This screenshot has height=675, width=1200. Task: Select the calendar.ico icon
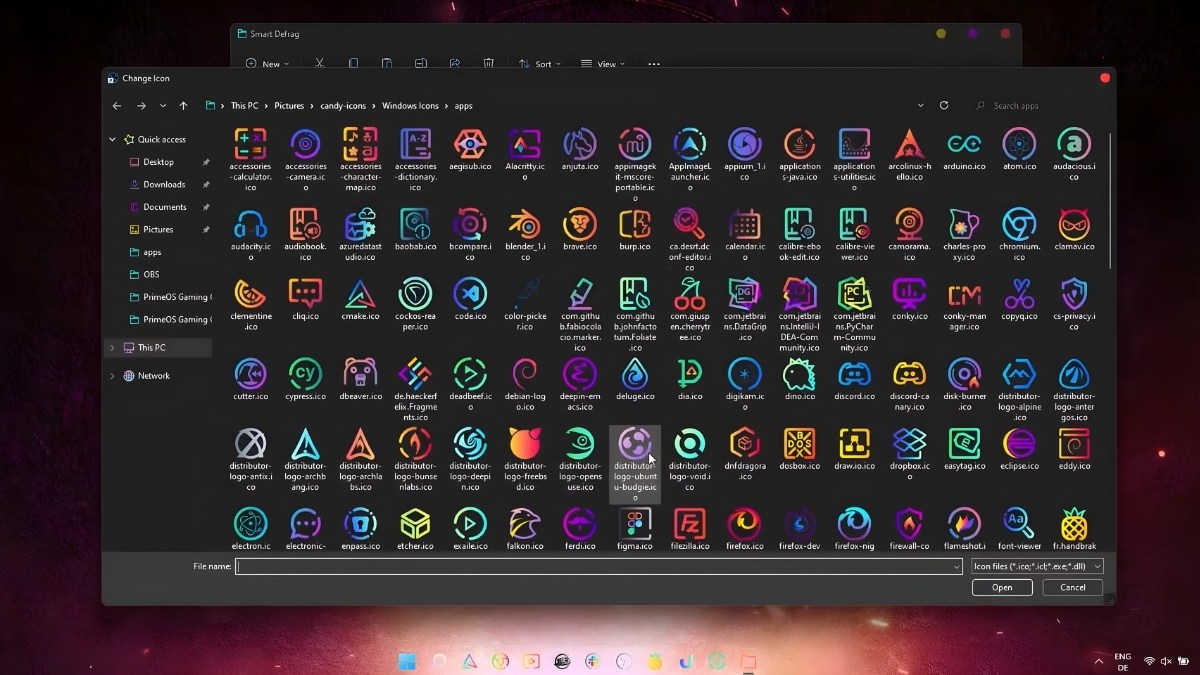point(745,235)
